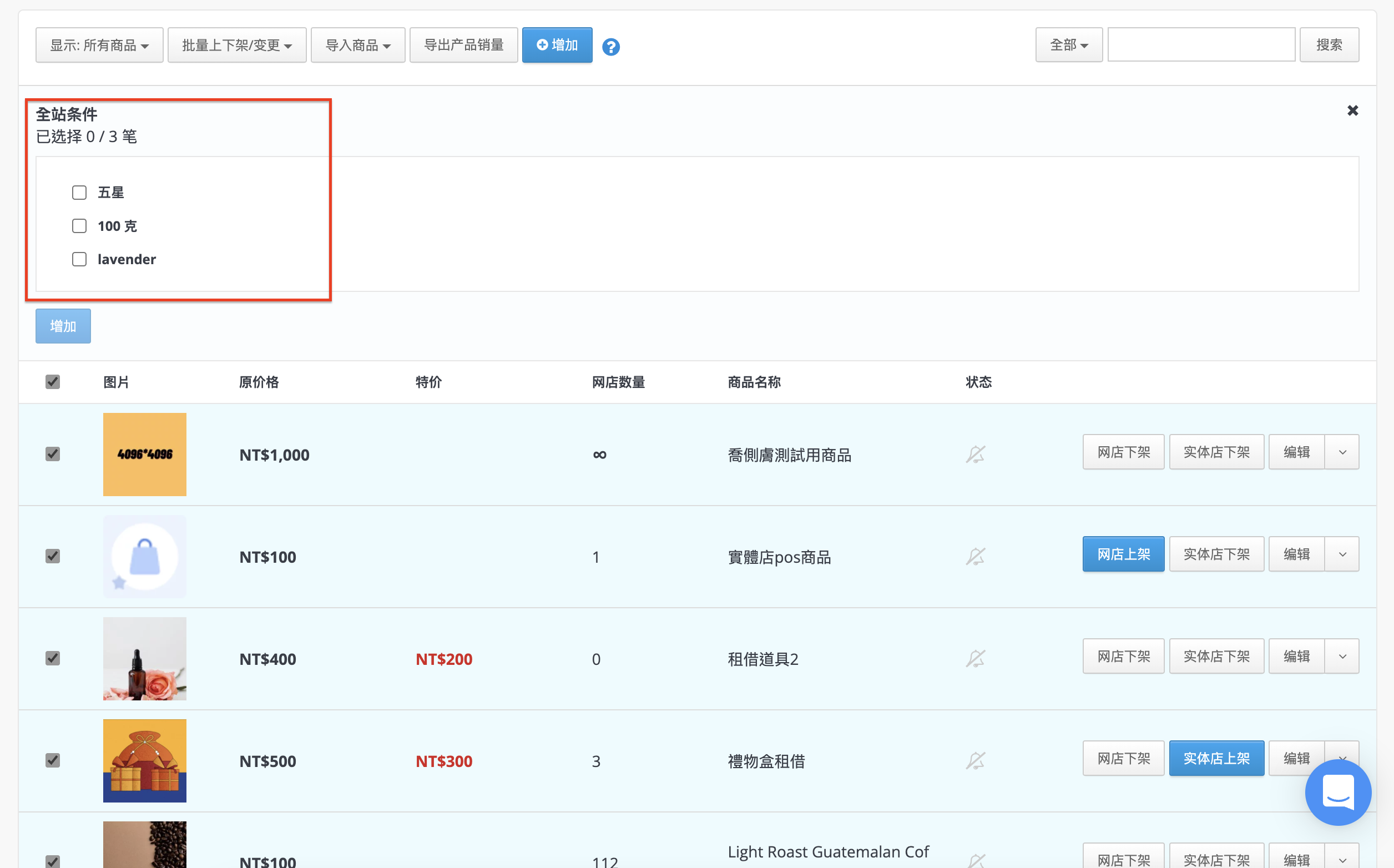Click the 商品名称 column header
Image resolution: width=1394 pixels, height=868 pixels.
click(x=754, y=382)
